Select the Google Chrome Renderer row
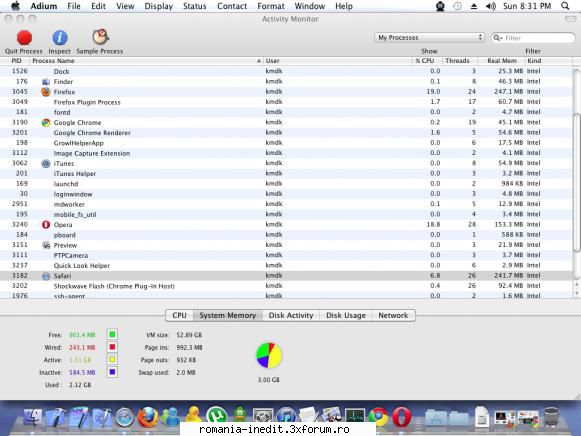The height and width of the screenshot is (436, 581). [286, 133]
